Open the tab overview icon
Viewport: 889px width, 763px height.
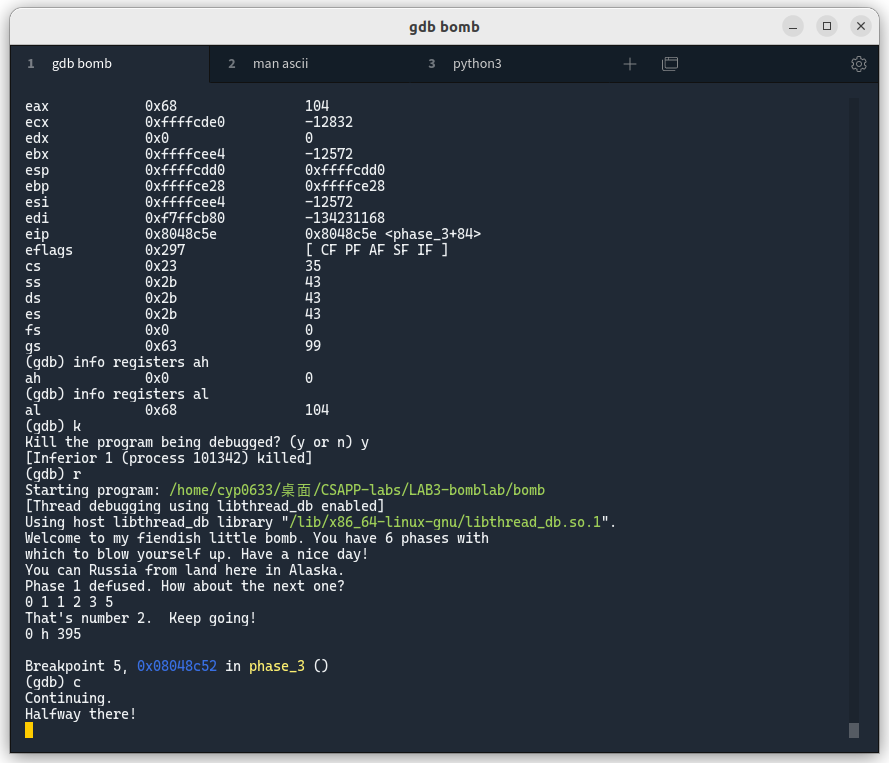tap(670, 64)
